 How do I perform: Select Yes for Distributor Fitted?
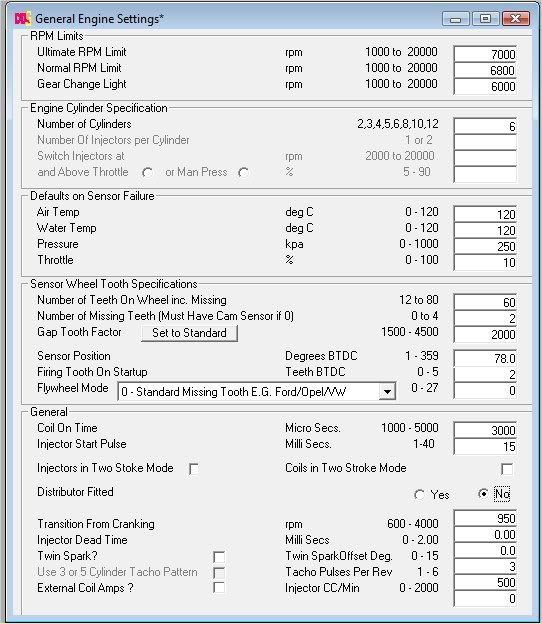coord(419,495)
